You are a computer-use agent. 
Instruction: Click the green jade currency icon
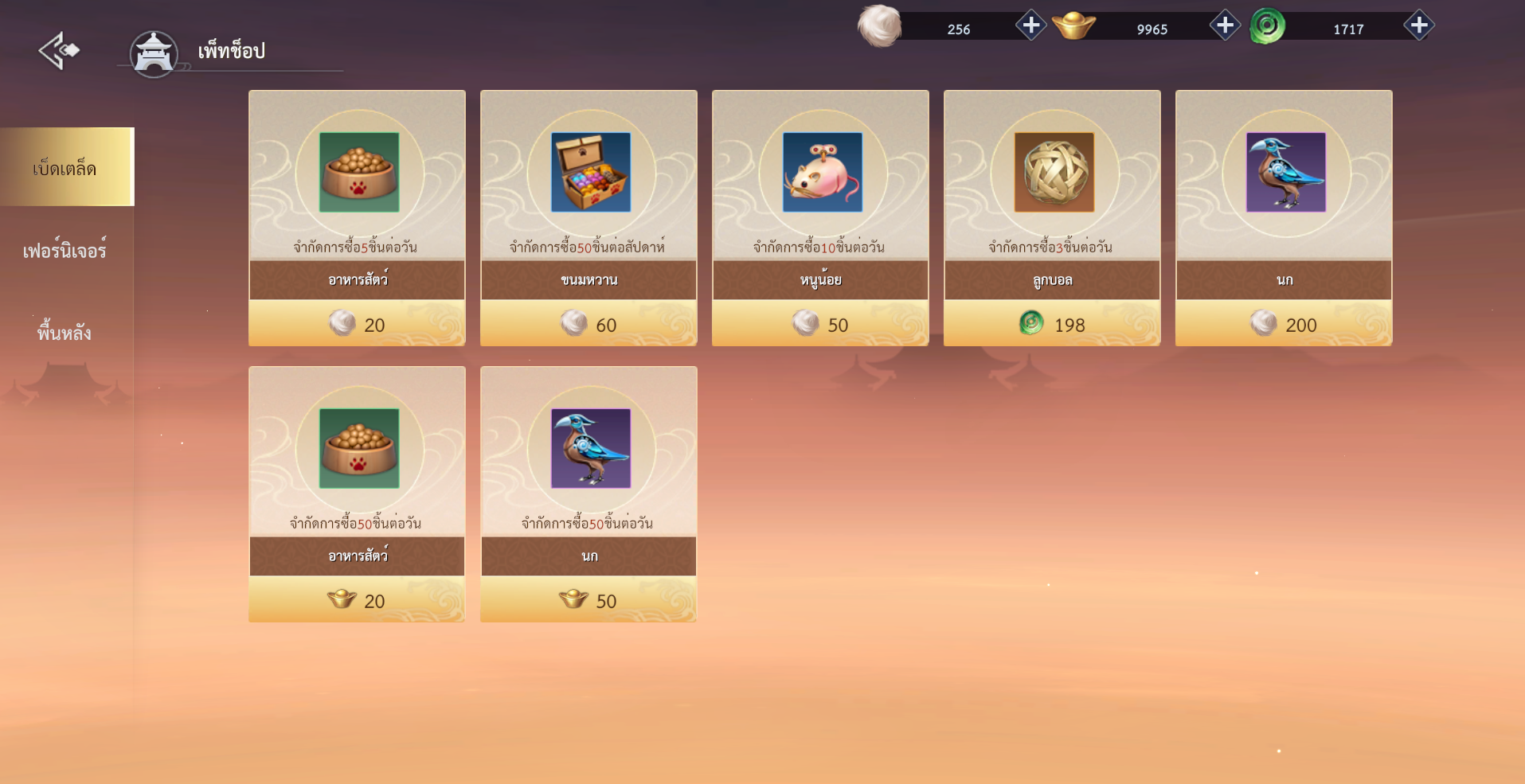click(1267, 26)
